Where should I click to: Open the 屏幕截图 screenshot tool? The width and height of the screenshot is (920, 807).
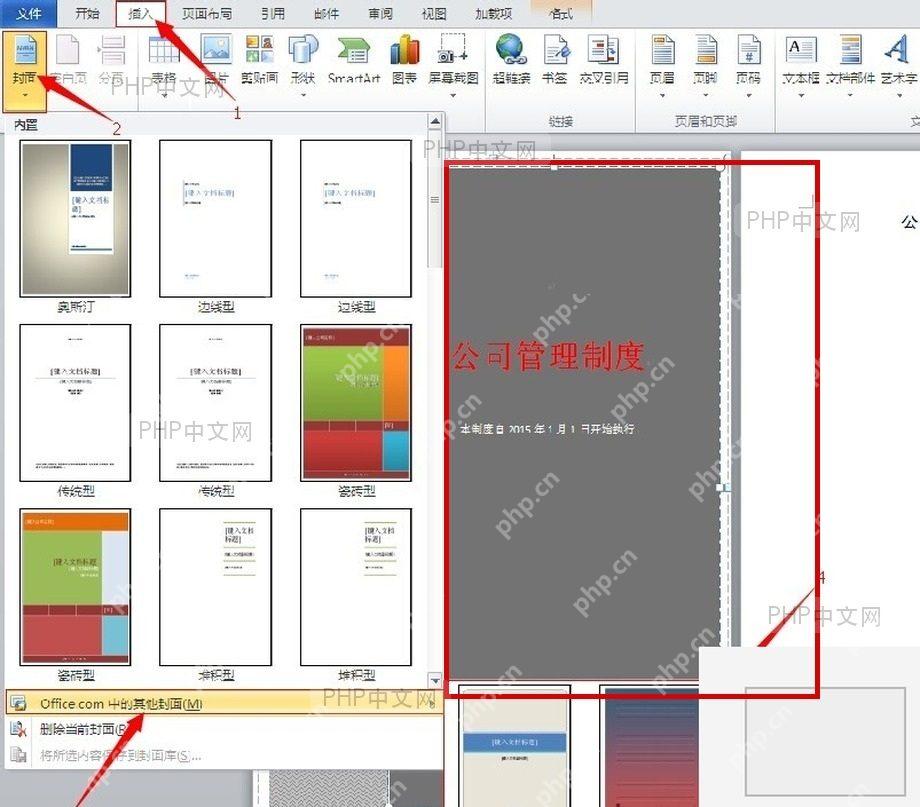(453, 66)
